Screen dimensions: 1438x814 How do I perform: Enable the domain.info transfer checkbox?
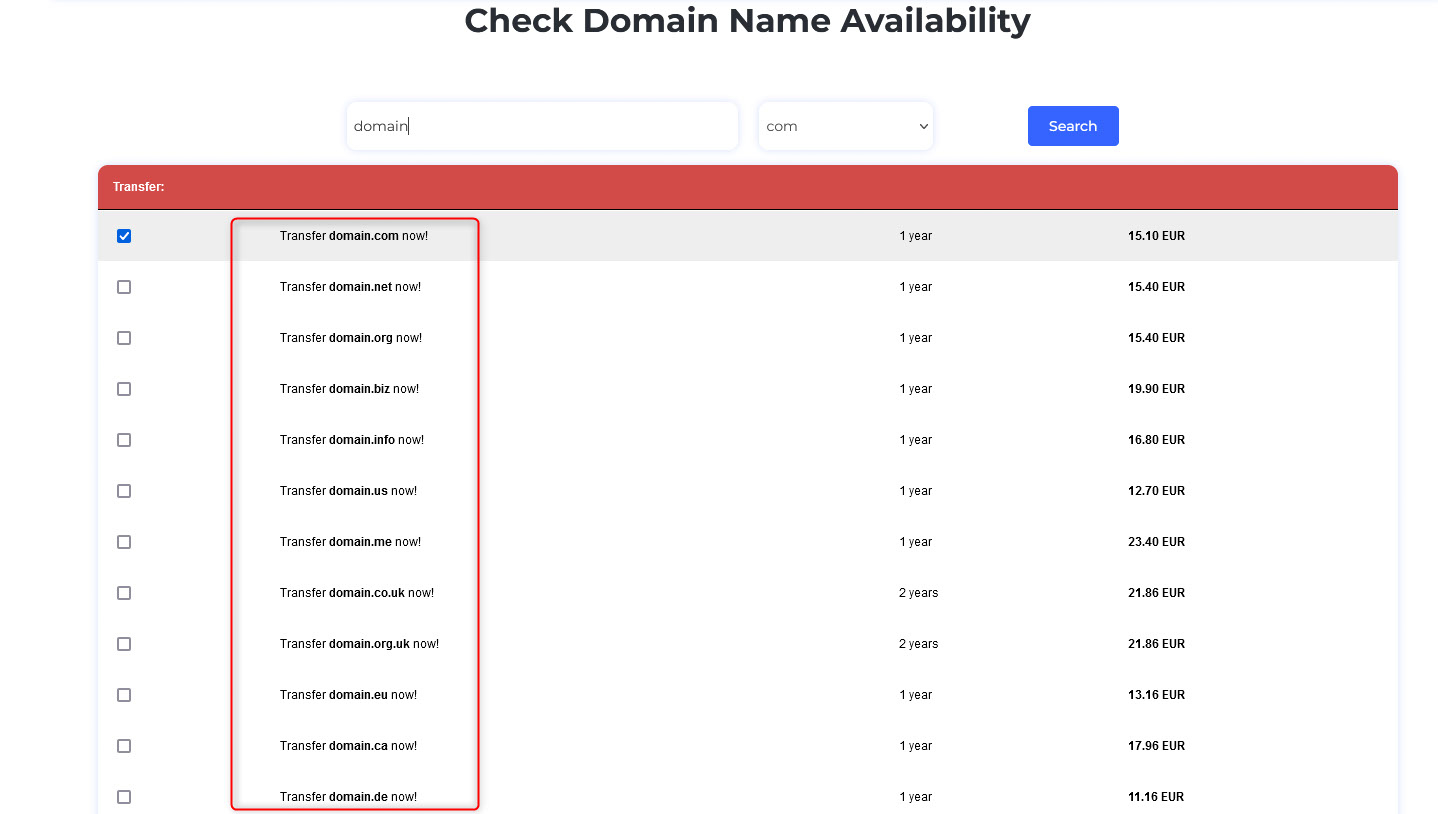tap(123, 439)
